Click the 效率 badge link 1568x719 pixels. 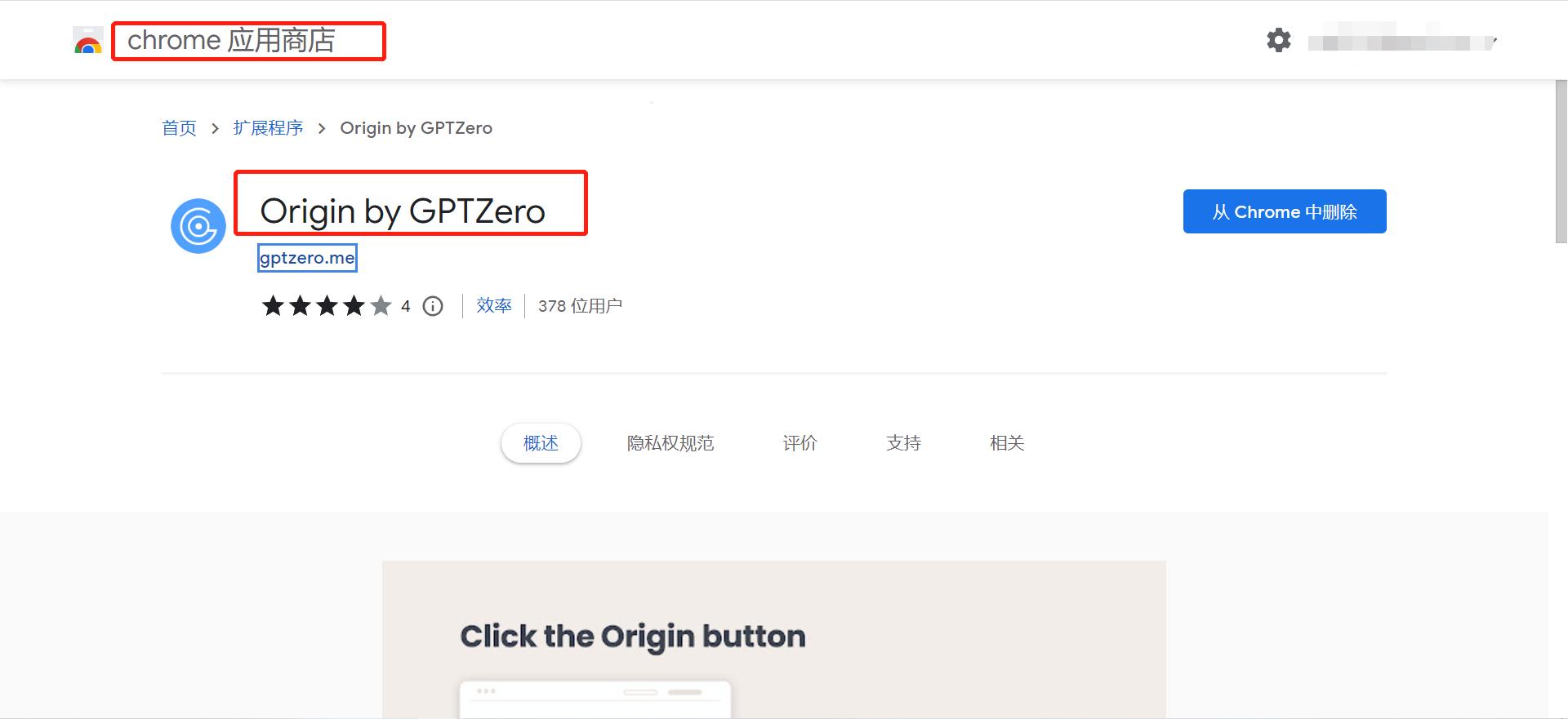pos(493,305)
